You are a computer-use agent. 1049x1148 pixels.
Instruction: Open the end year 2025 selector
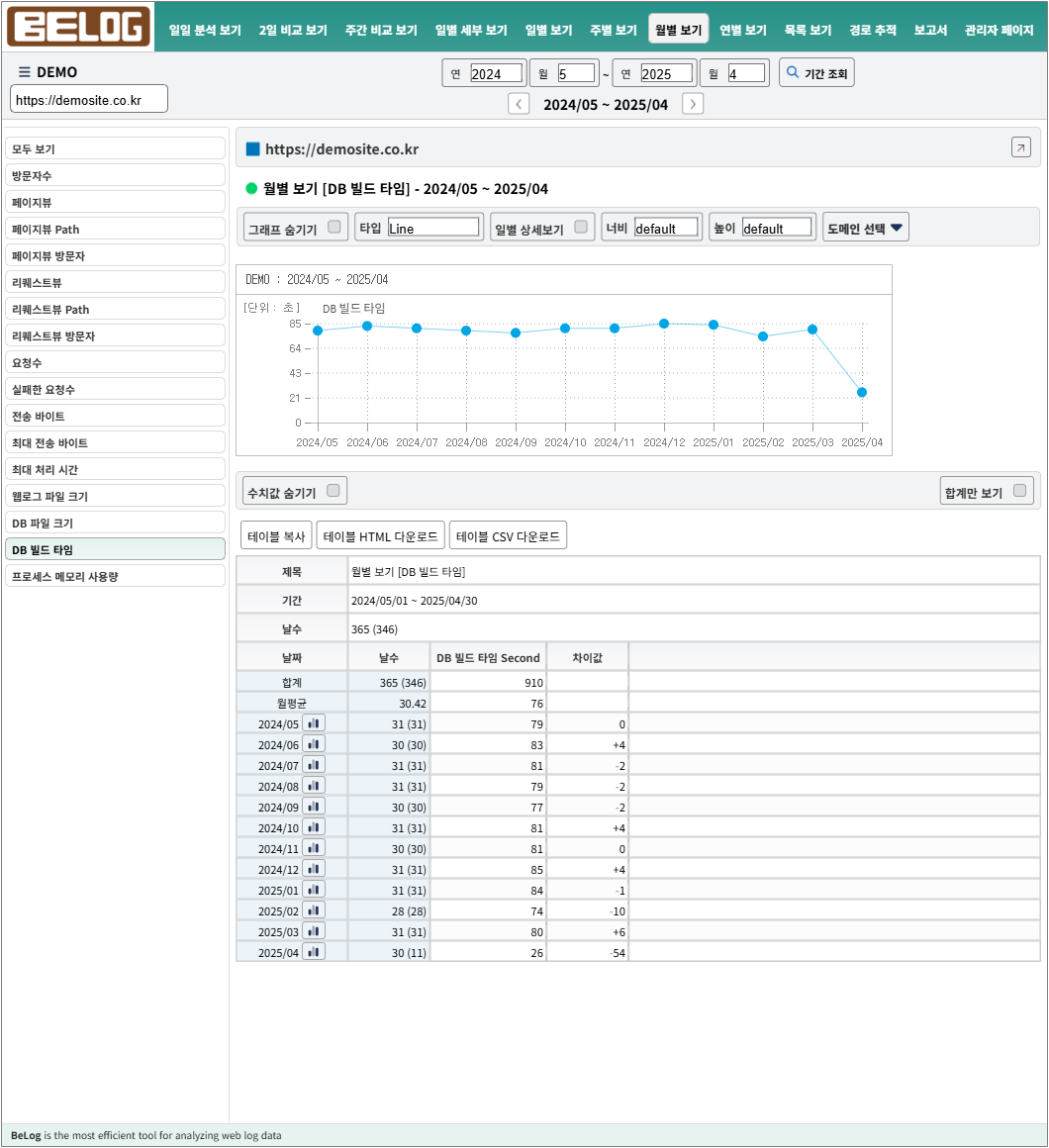666,73
